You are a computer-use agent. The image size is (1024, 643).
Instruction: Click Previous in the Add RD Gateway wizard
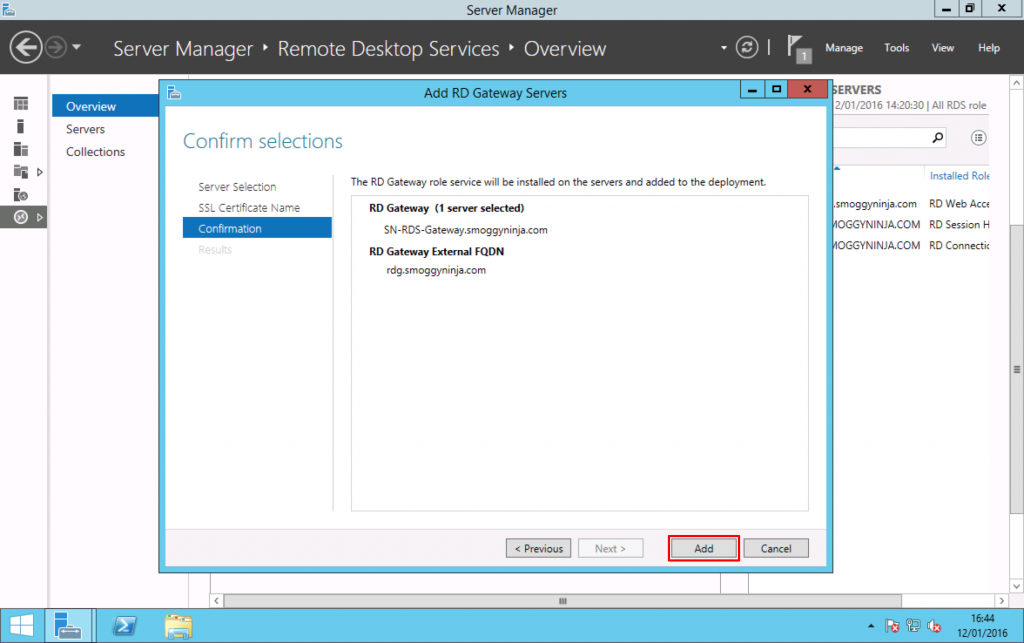(538, 548)
